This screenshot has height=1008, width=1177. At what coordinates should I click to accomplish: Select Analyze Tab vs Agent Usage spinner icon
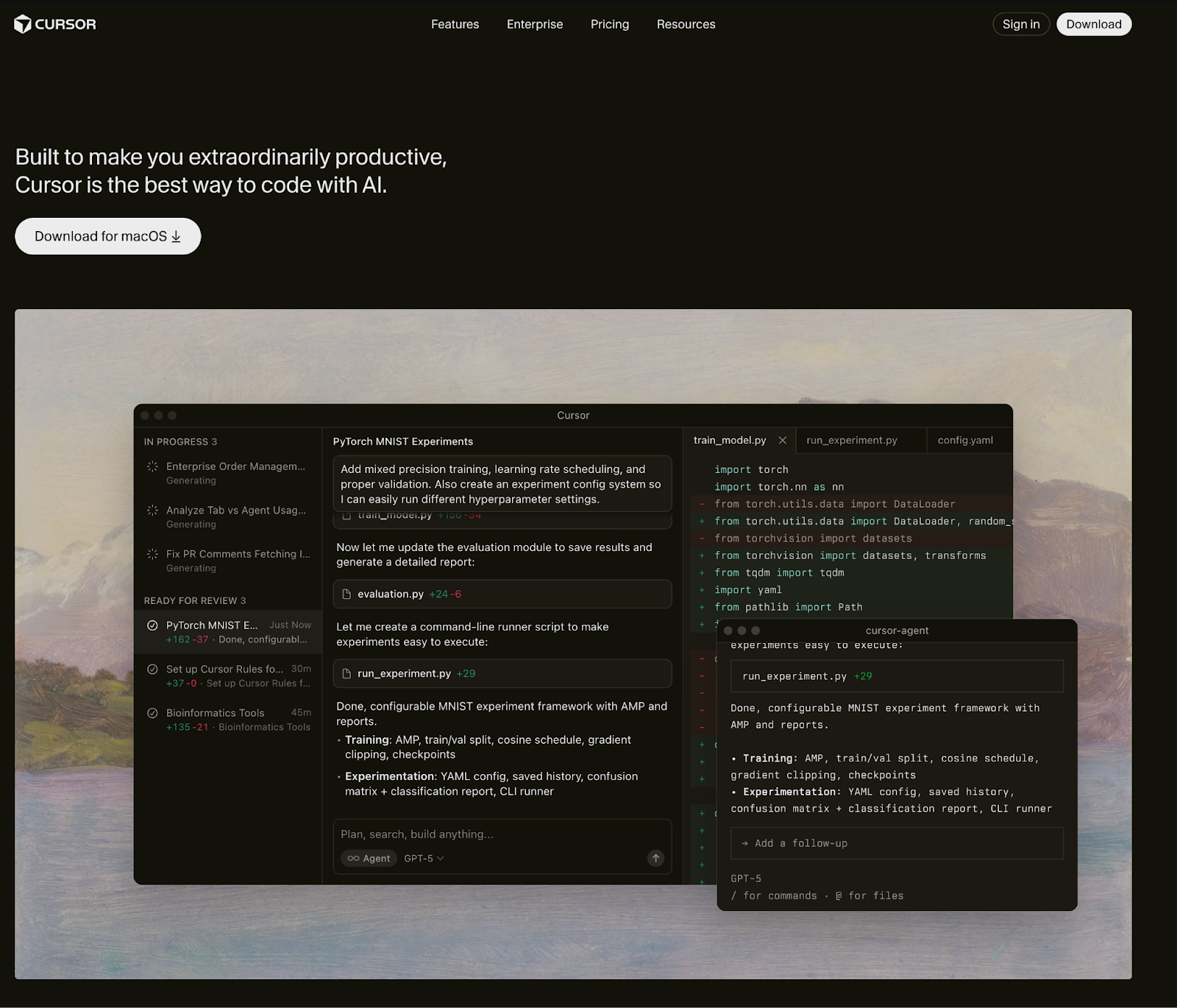(152, 510)
